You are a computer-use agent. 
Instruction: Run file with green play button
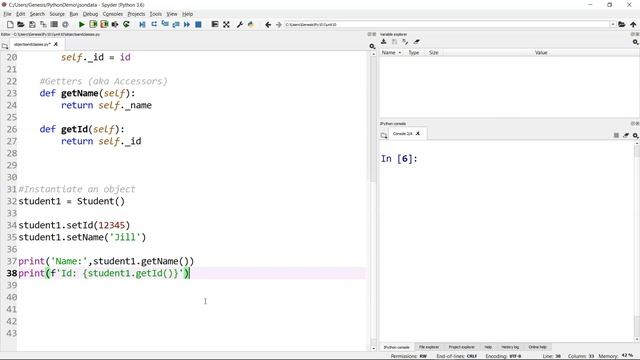pos(82,24)
